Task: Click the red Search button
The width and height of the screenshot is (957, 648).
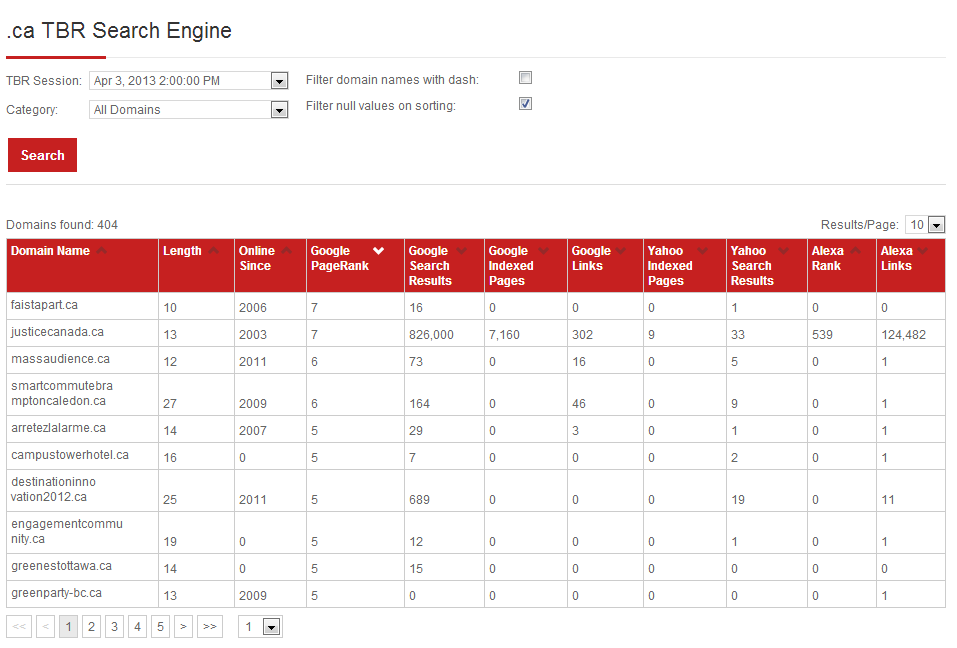Action: (x=42, y=155)
